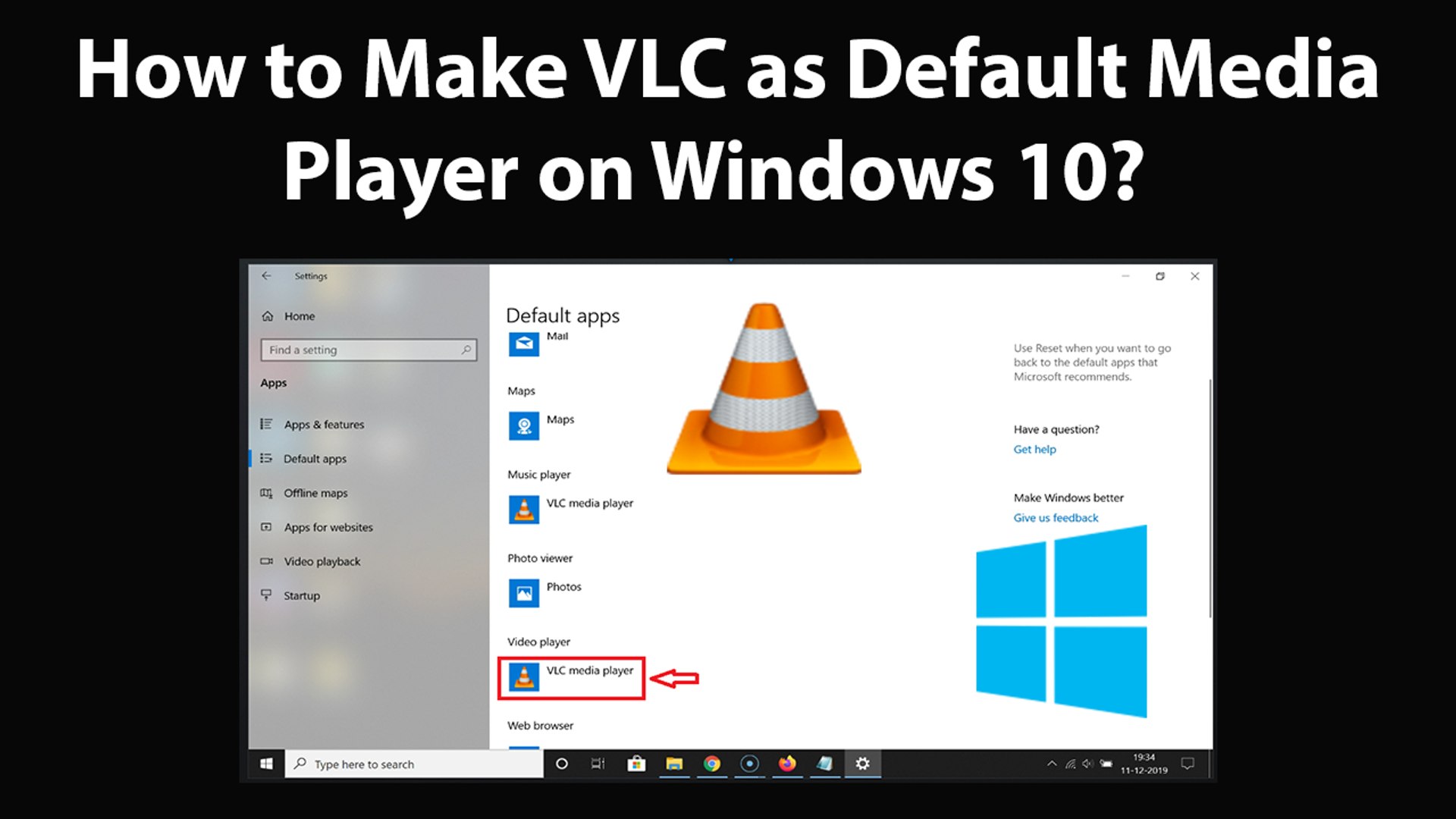Change Music player VLC media player entry

point(571,510)
